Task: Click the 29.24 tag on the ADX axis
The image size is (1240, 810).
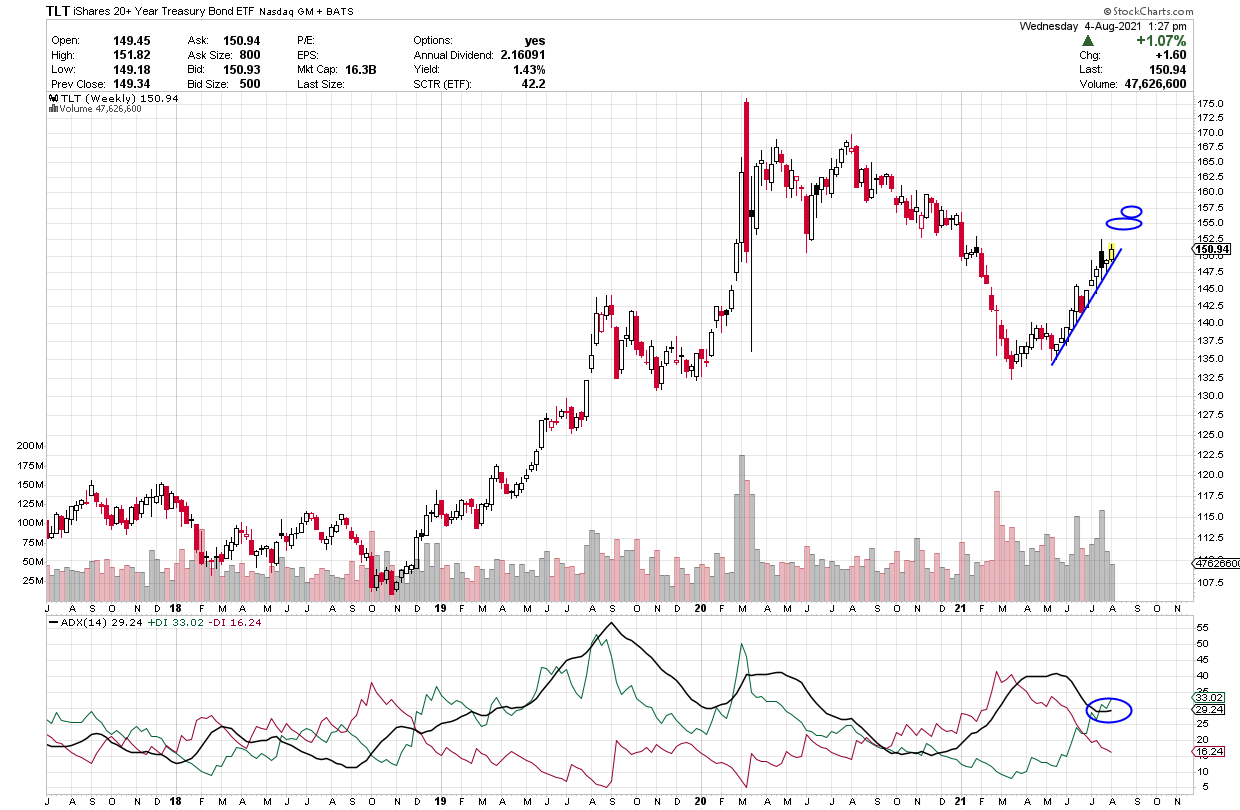Action: click(1209, 709)
